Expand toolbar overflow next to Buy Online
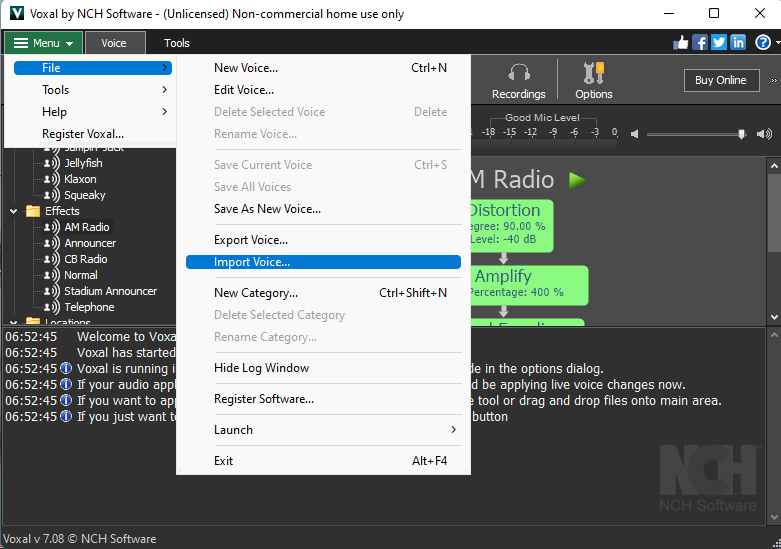Image resolution: width=781 pixels, height=549 pixels. click(774, 80)
